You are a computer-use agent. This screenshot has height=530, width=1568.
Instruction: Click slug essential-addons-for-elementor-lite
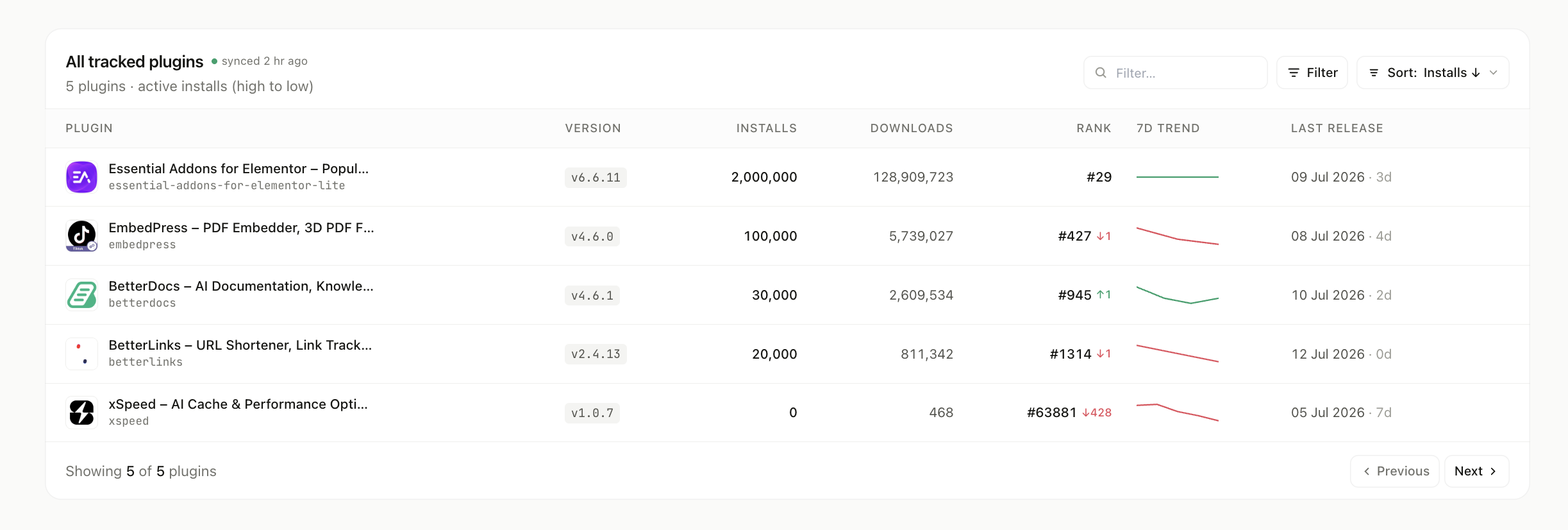click(227, 185)
